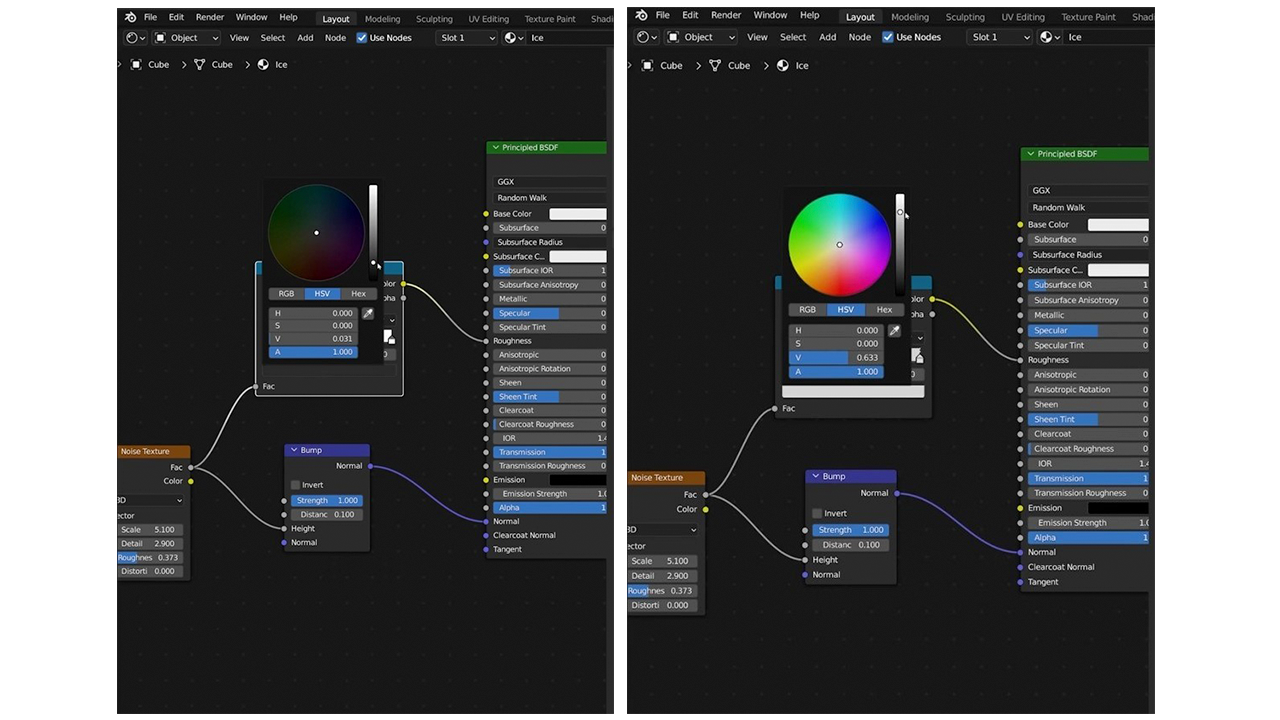Open the Select menu in right window
The width and height of the screenshot is (1280, 720).
click(x=793, y=37)
